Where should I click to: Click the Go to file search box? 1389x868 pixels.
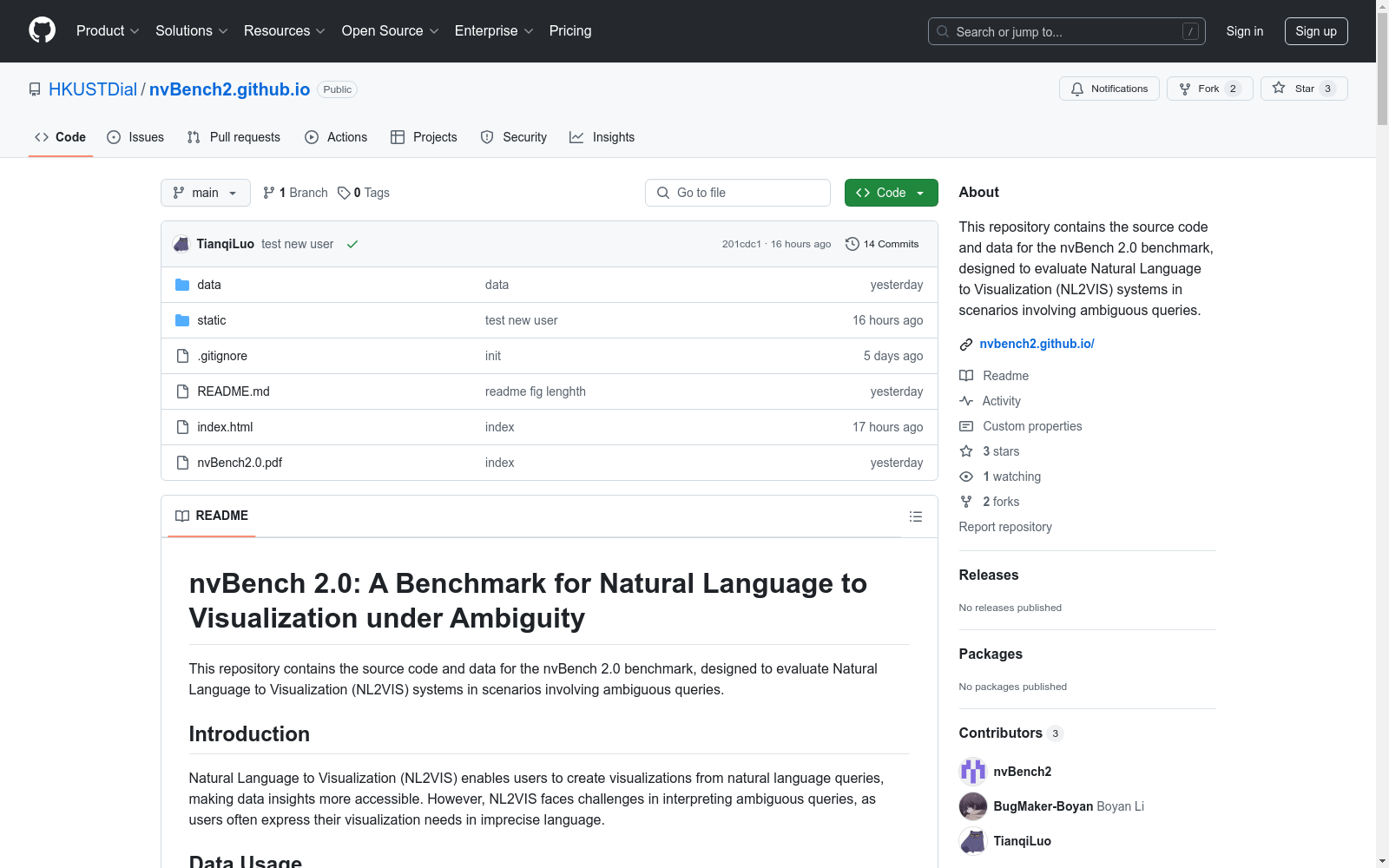(738, 193)
